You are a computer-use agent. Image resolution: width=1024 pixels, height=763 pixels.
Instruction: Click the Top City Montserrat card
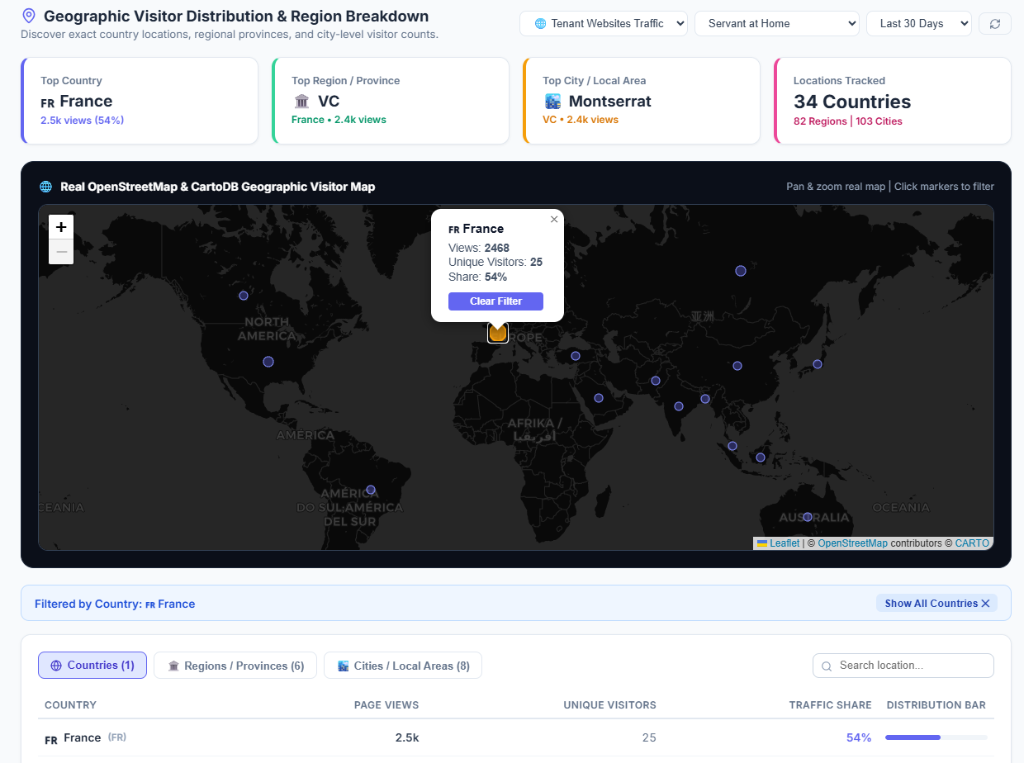click(641, 101)
